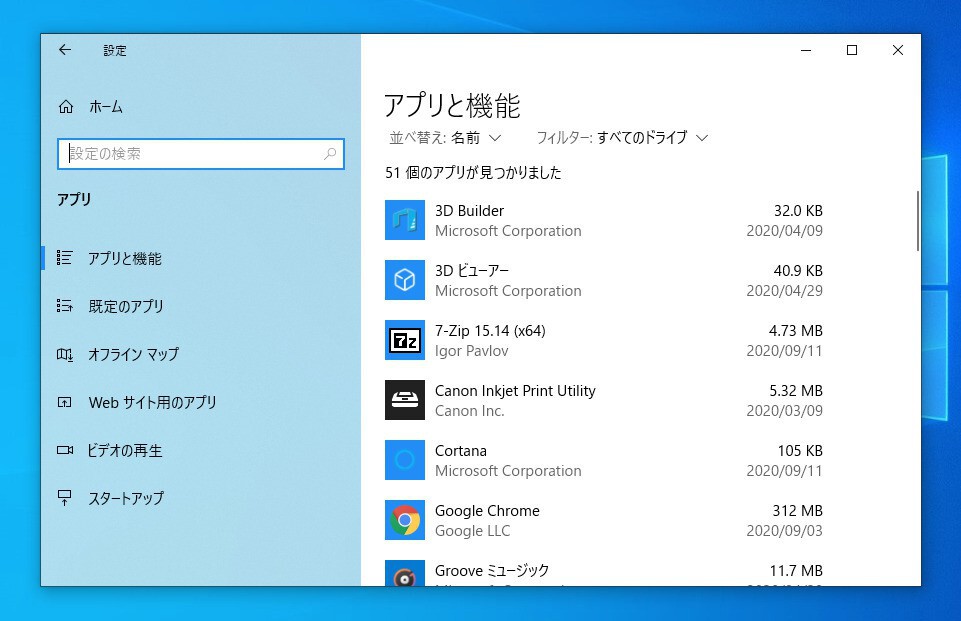The height and width of the screenshot is (621, 961).
Task: Click the Canon Inkjet Print Utility icon
Action: (x=404, y=400)
